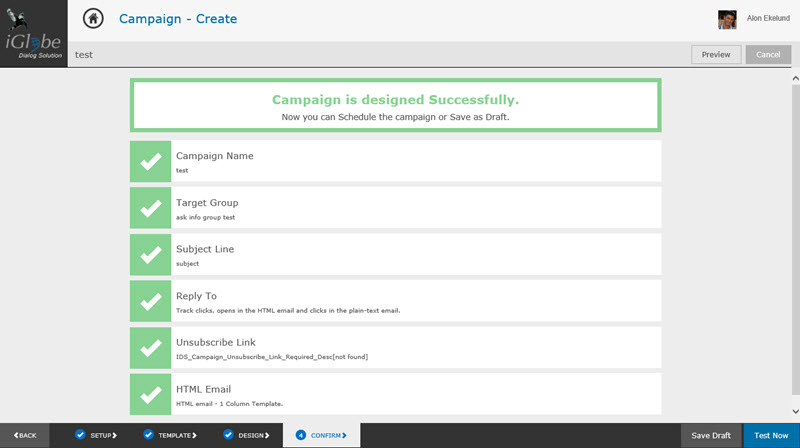
Task: Click the Preview button
Action: point(716,55)
